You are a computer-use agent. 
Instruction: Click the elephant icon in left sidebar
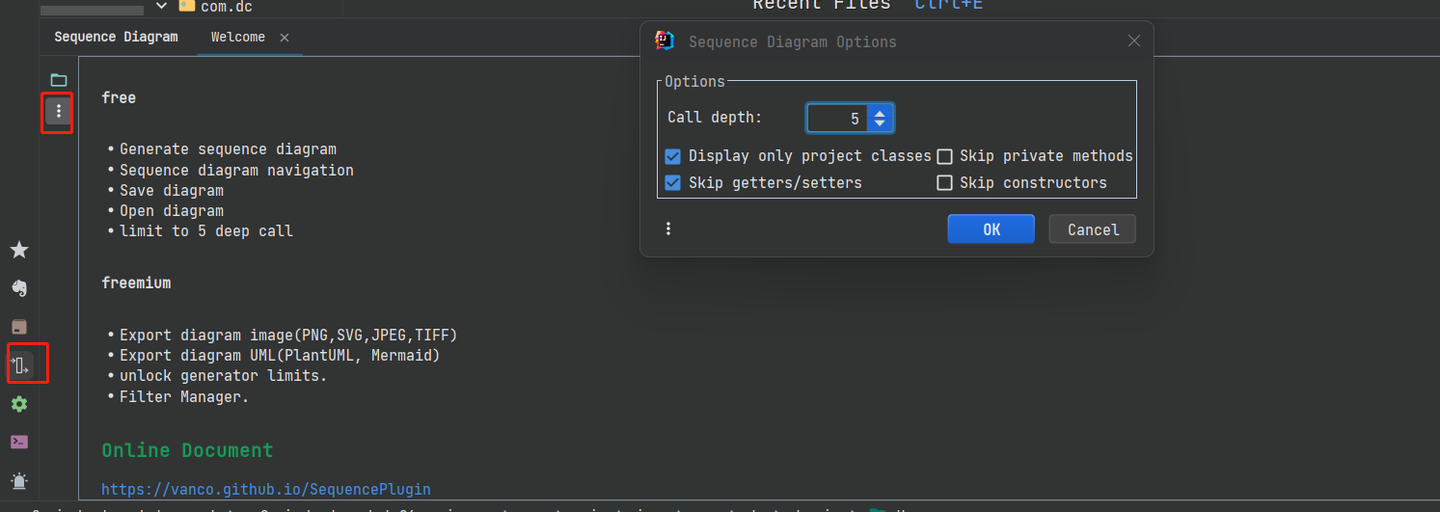19,288
